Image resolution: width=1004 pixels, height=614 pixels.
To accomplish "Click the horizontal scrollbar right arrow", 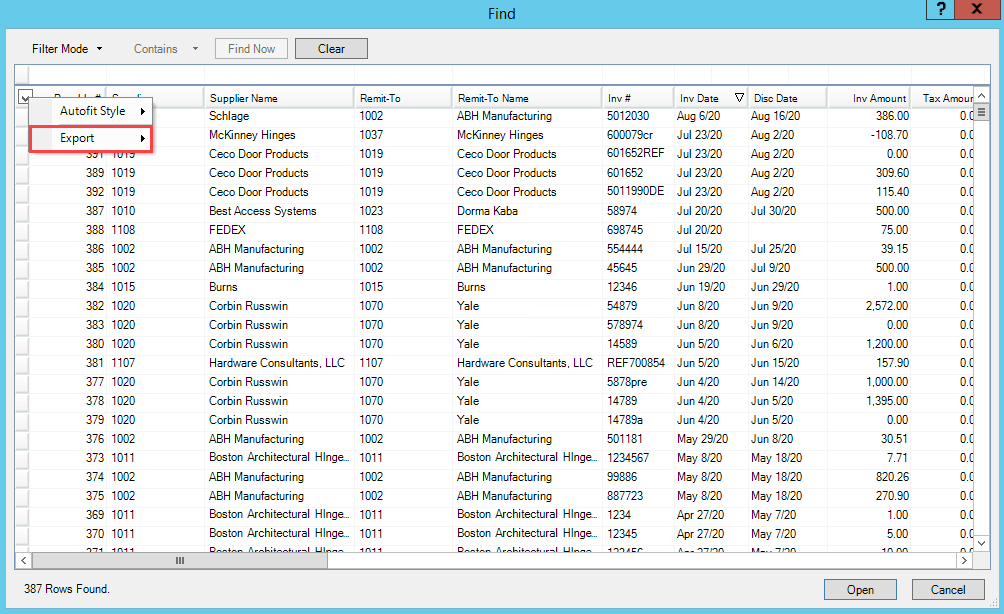I will click(964, 560).
